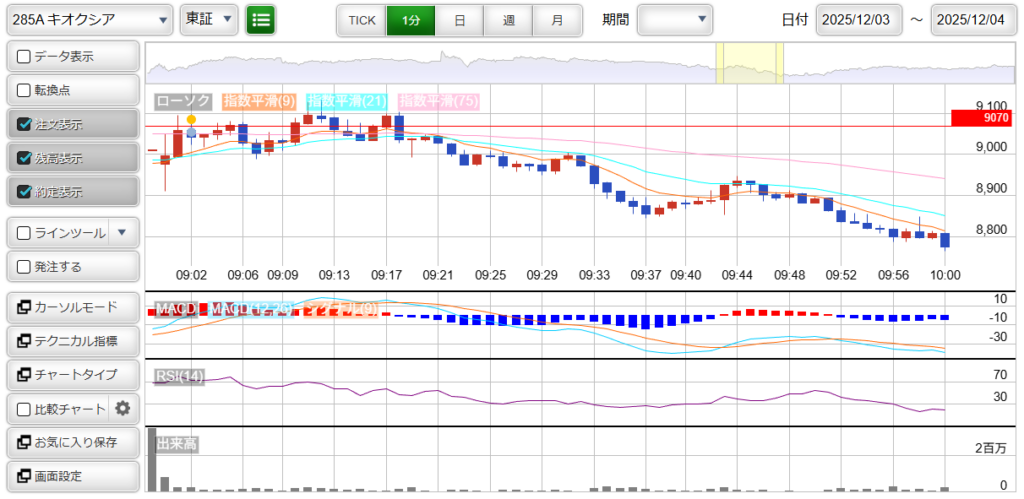Select the 週 weekly timeframe tab

click(x=508, y=19)
